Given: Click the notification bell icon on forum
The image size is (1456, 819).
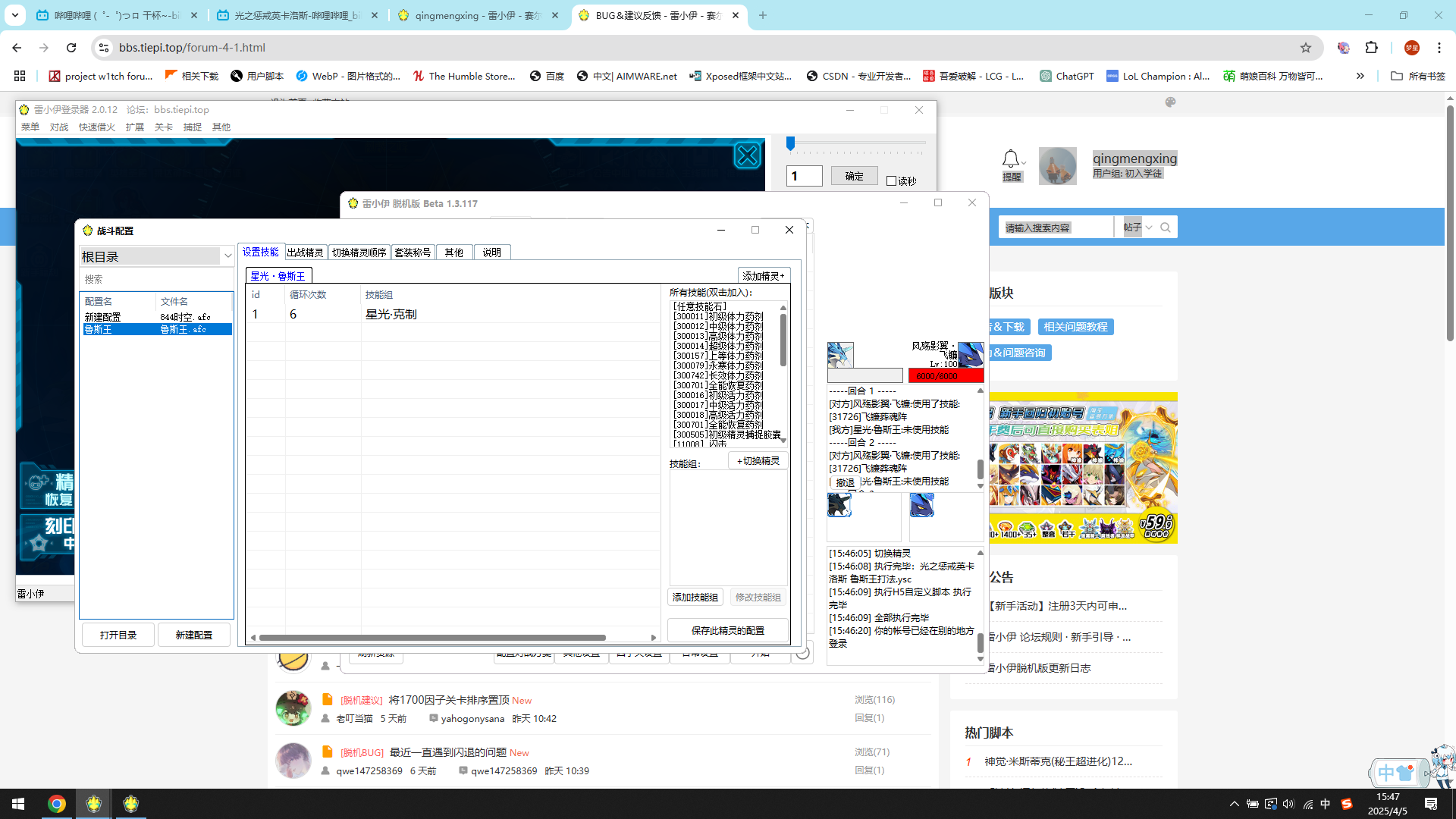Looking at the screenshot, I should coord(1010,159).
